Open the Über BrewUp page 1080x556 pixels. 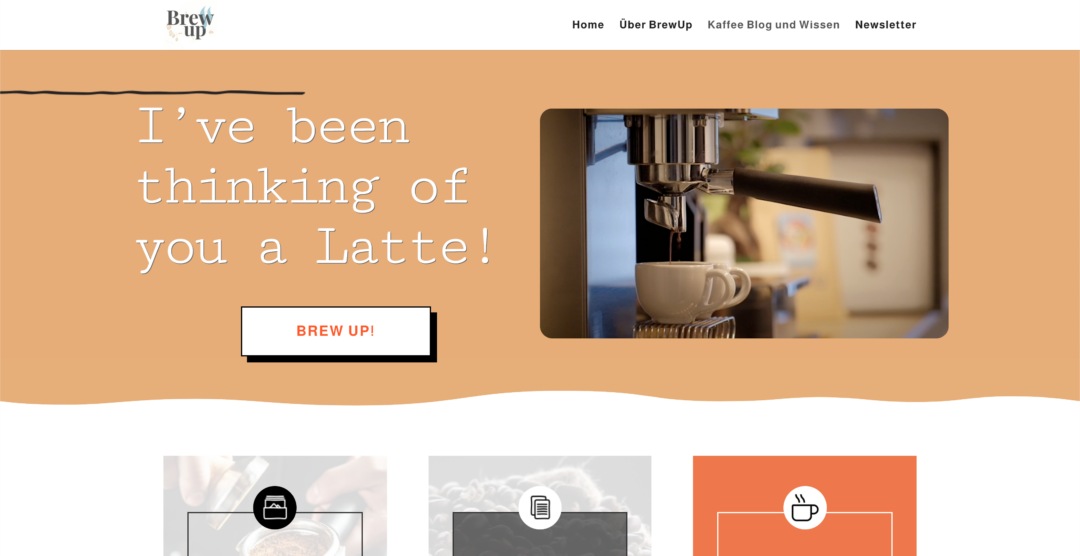click(656, 25)
